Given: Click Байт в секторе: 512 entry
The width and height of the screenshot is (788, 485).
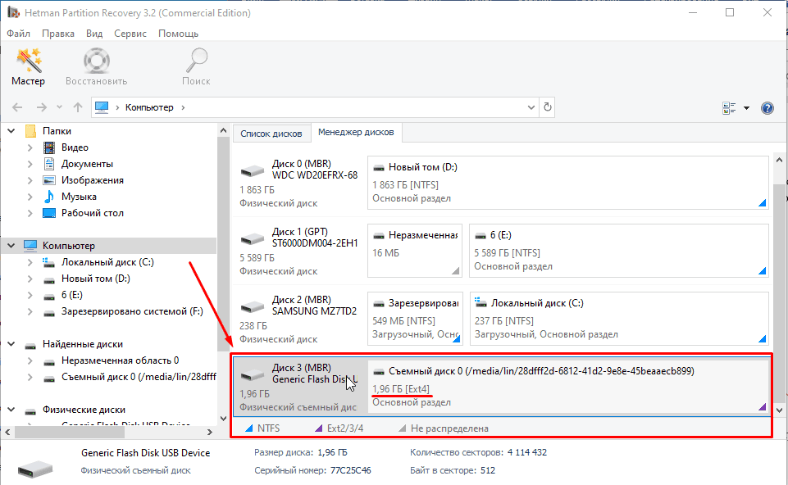Looking at the screenshot, I should 452,471.
